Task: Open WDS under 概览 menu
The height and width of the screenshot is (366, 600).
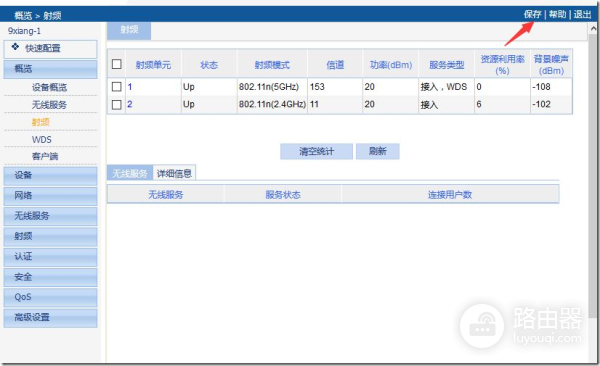Action: coord(42,140)
